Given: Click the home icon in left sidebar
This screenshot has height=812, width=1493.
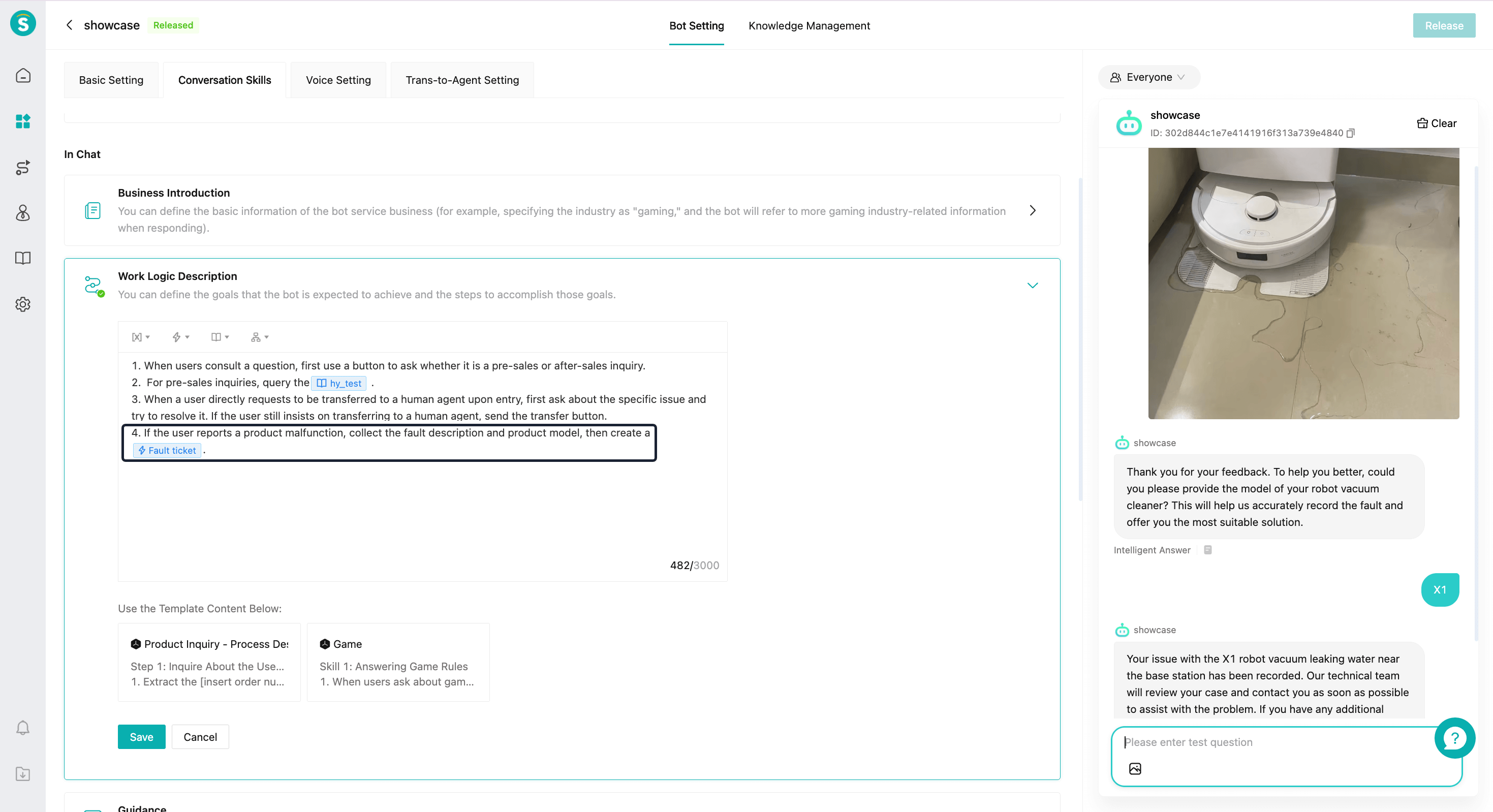Looking at the screenshot, I should click(22, 75).
